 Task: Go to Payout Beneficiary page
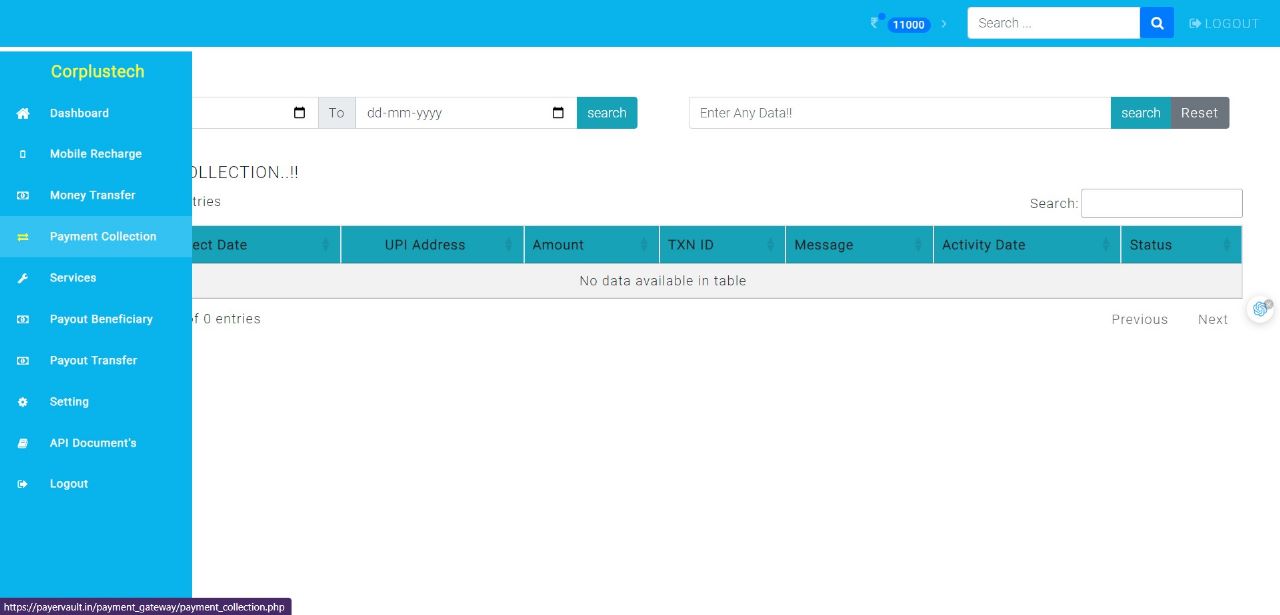pos(101,319)
